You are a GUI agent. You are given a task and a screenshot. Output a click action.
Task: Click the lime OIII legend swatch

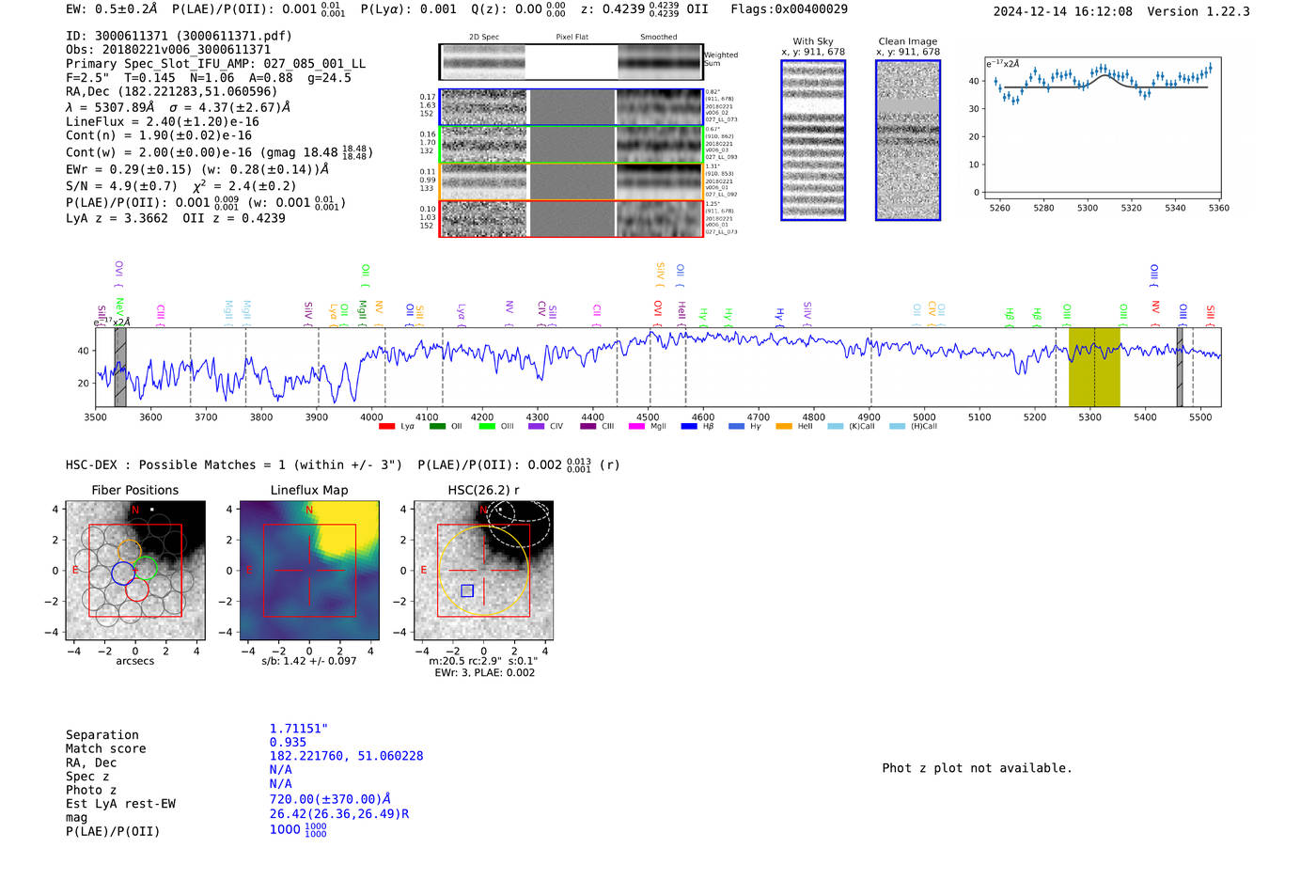point(487,427)
